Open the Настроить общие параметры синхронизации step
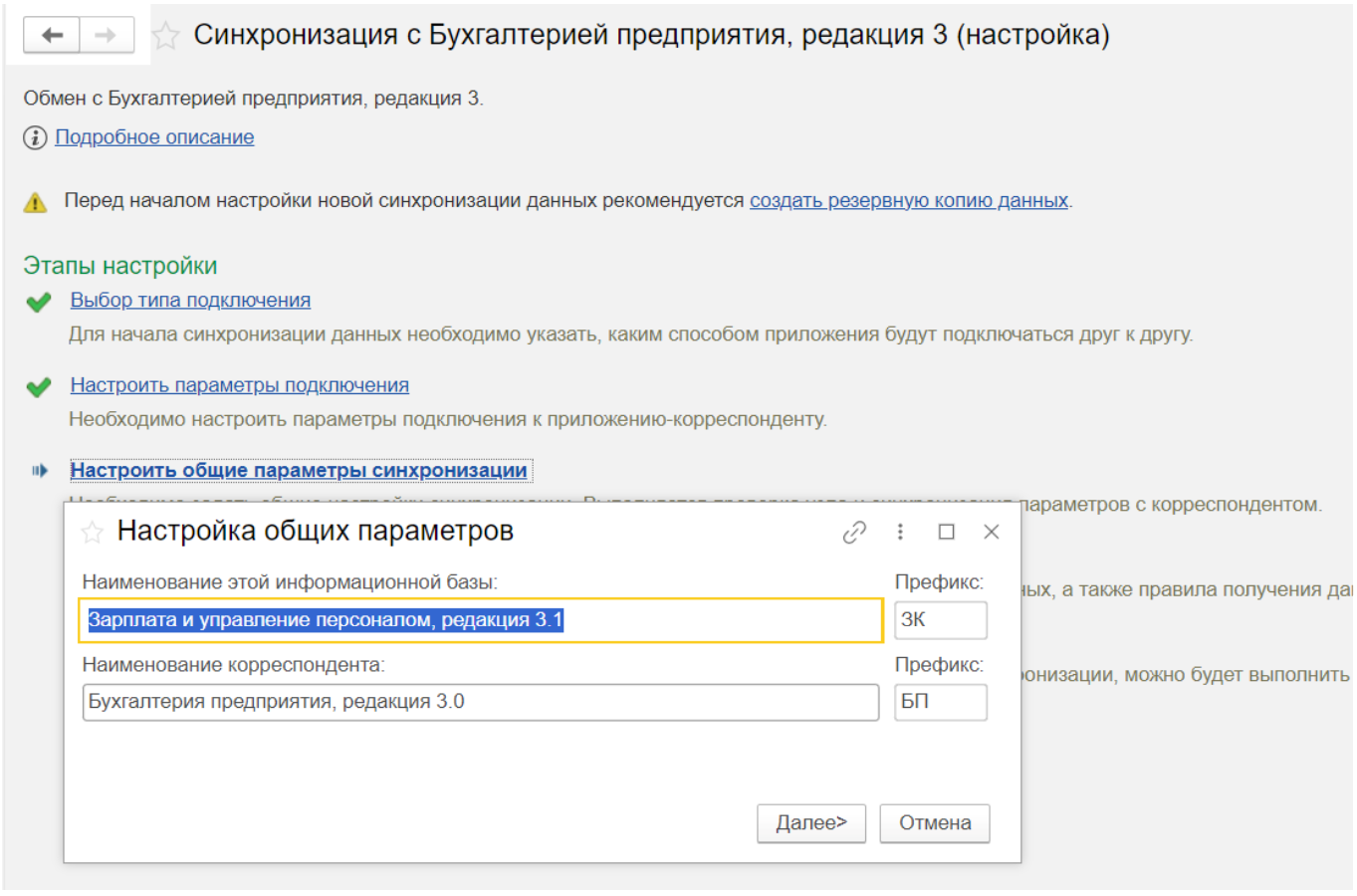Viewport: 1357px width, 896px height. (x=298, y=470)
